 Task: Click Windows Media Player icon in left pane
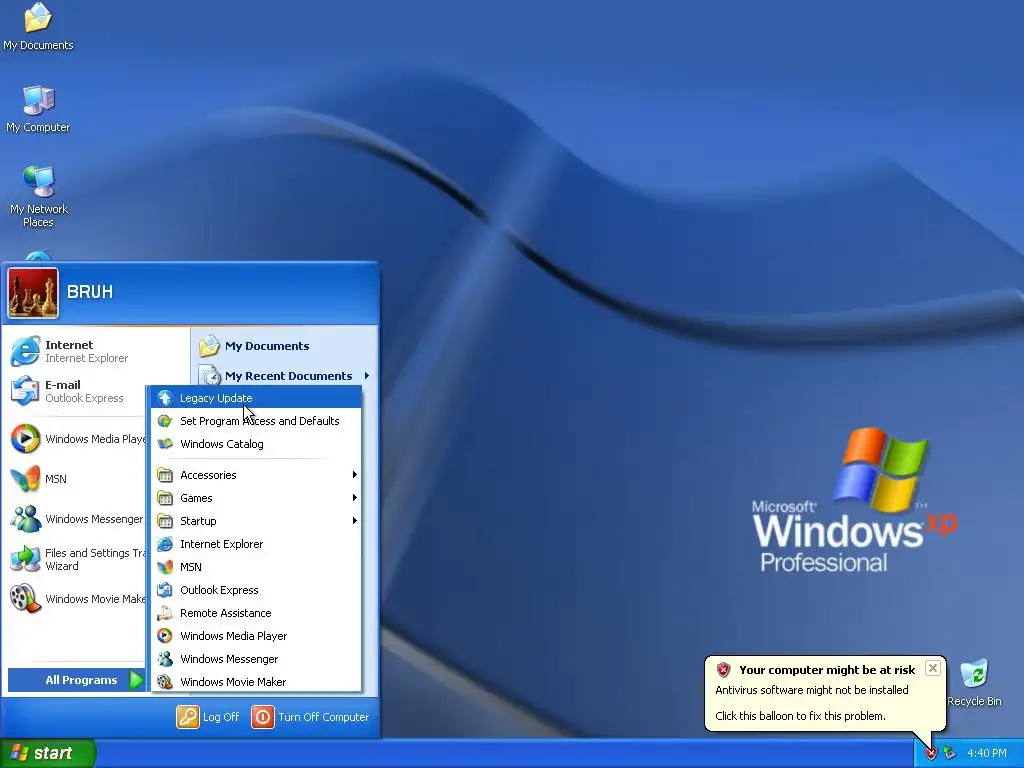click(25, 439)
